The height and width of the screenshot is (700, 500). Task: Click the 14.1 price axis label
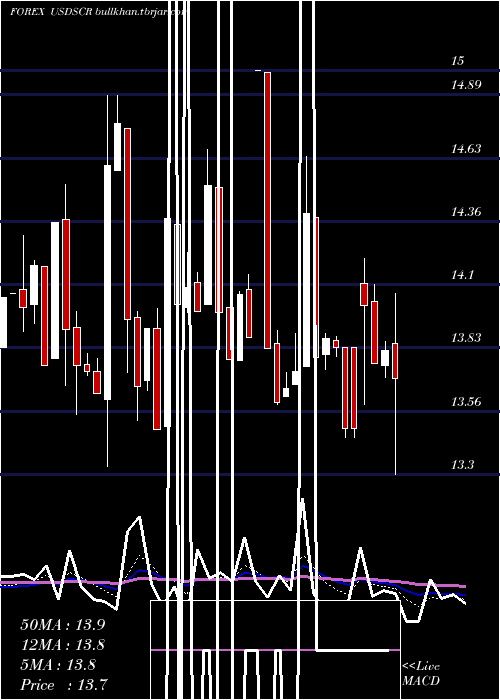[x=462, y=275]
